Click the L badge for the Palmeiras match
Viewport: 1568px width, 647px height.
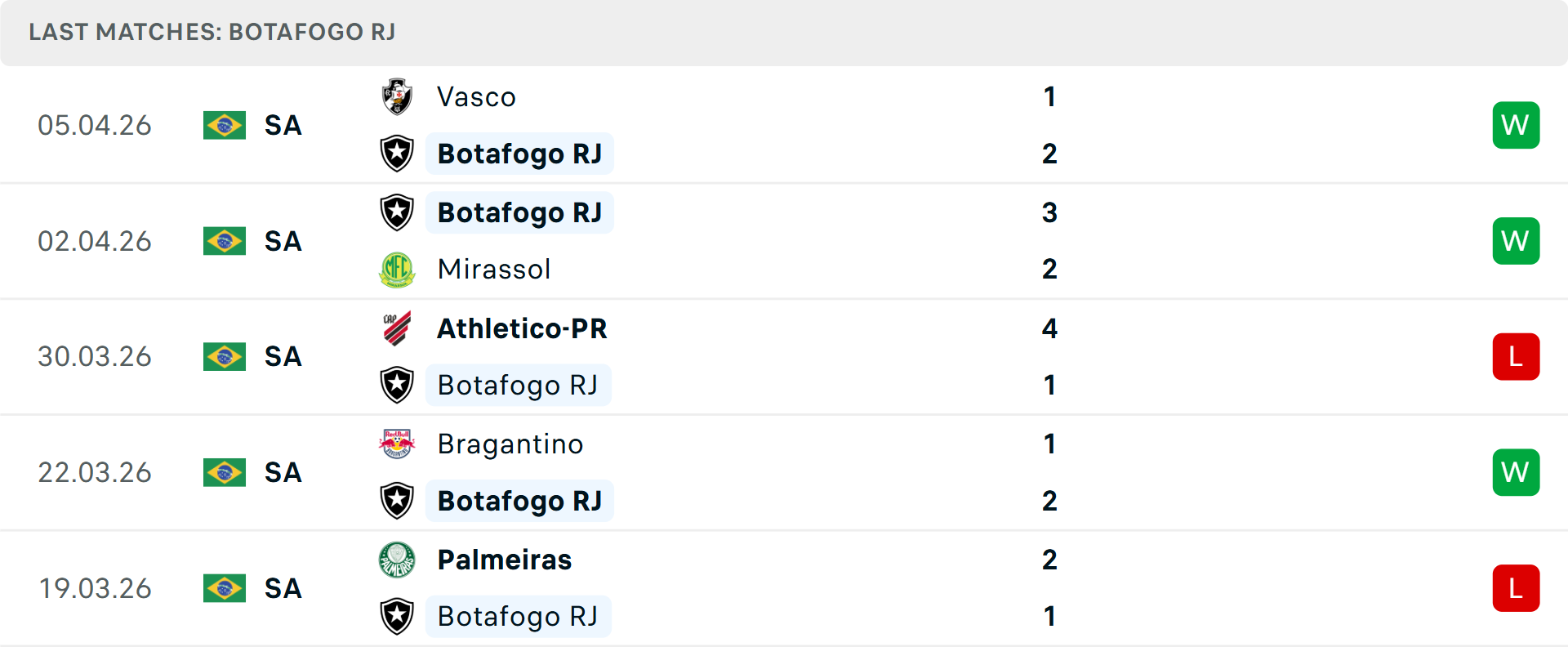1516,588
